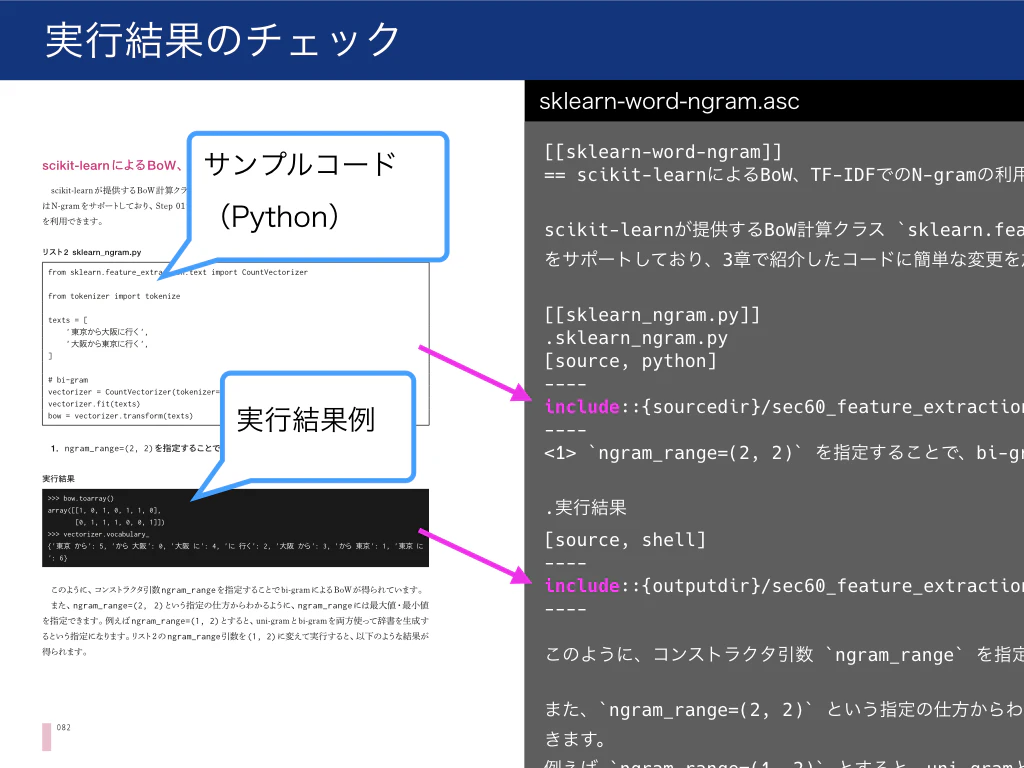Click the 'vectorizer = CountVectorizer(tokenizer=' code line

[x=134, y=392]
